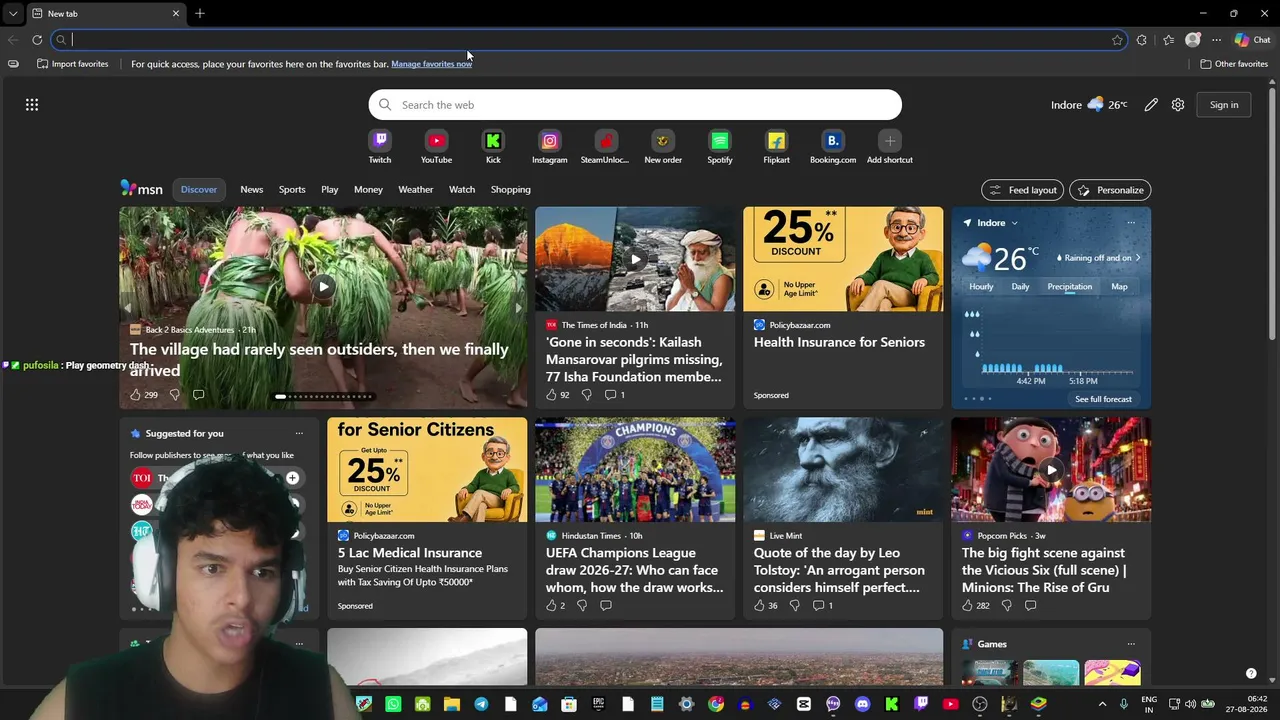This screenshot has height=720, width=1280.
Task: Open the weather card more options ellipsis
Action: point(1131,223)
